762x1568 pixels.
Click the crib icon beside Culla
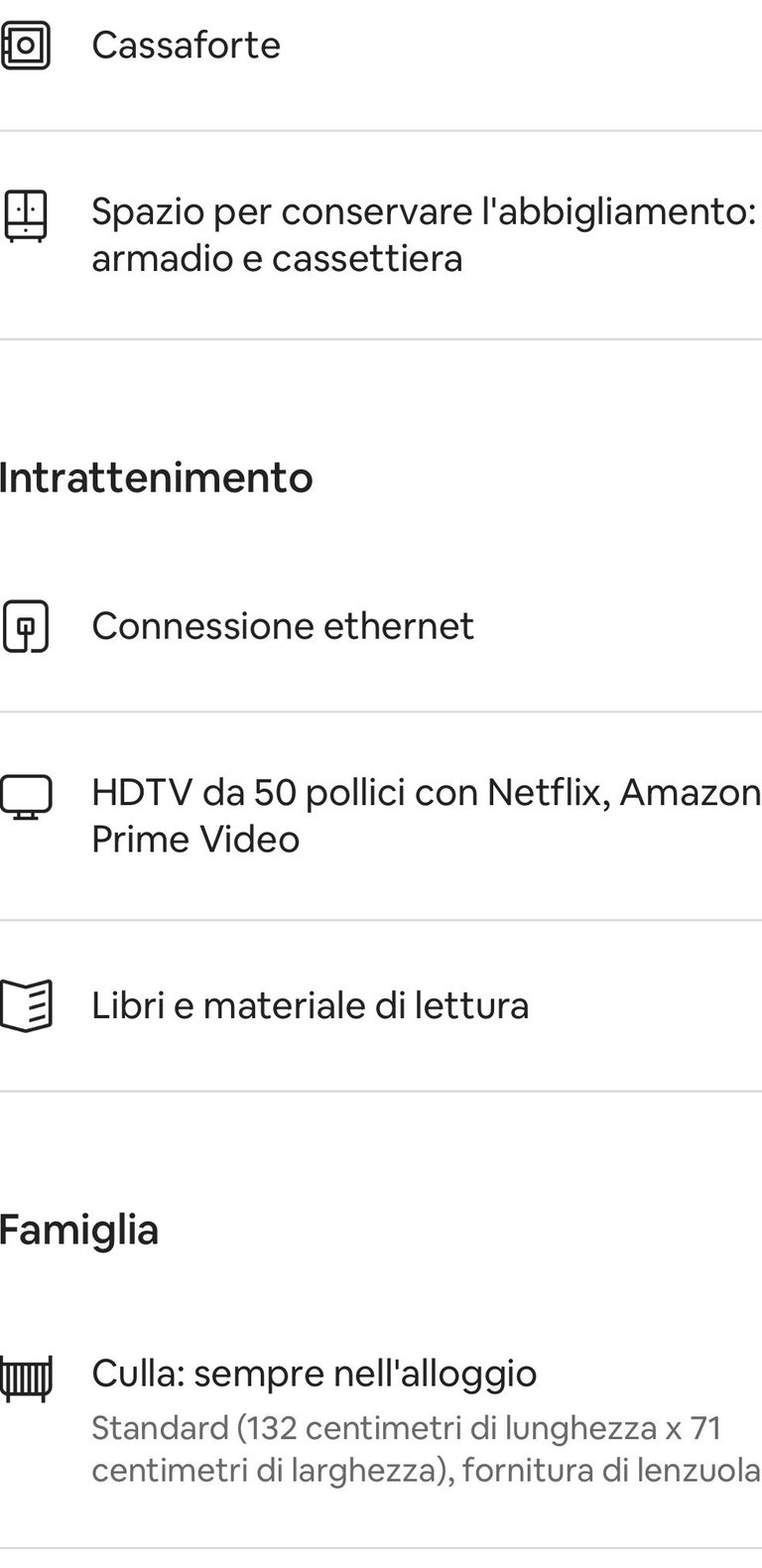(x=25, y=1375)
